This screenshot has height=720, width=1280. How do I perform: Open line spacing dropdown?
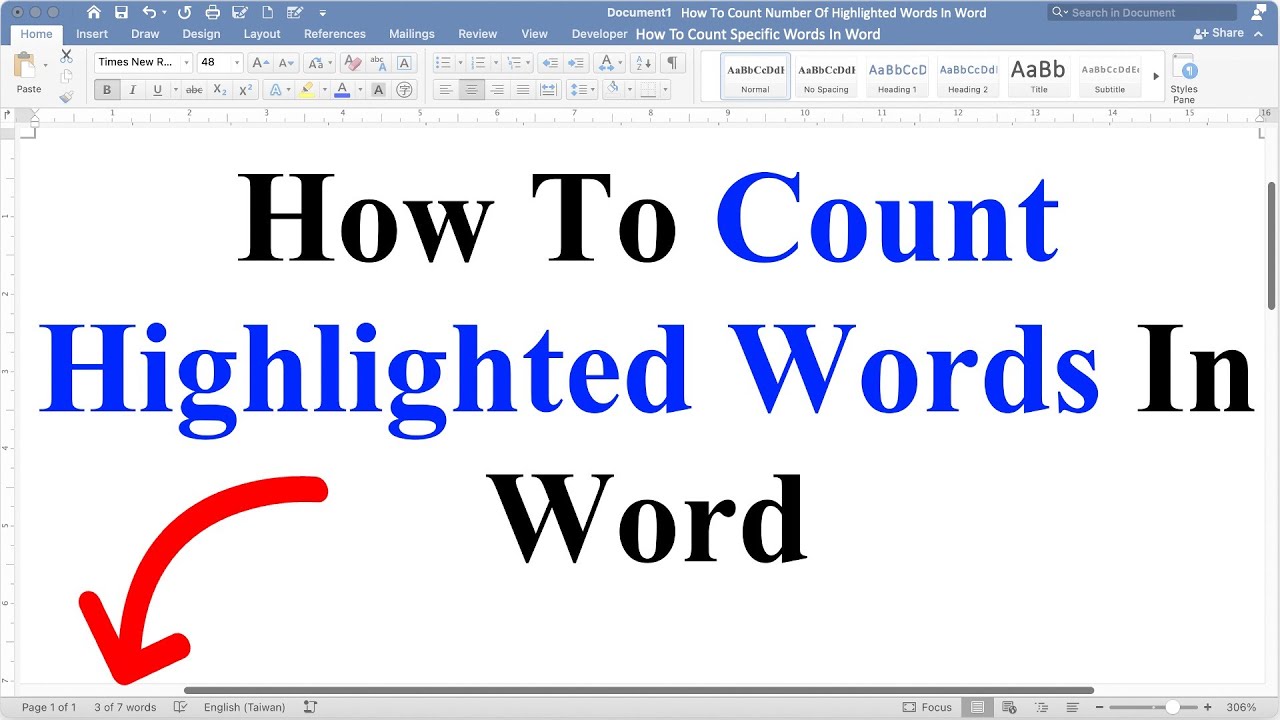click(x=582, y=90)
